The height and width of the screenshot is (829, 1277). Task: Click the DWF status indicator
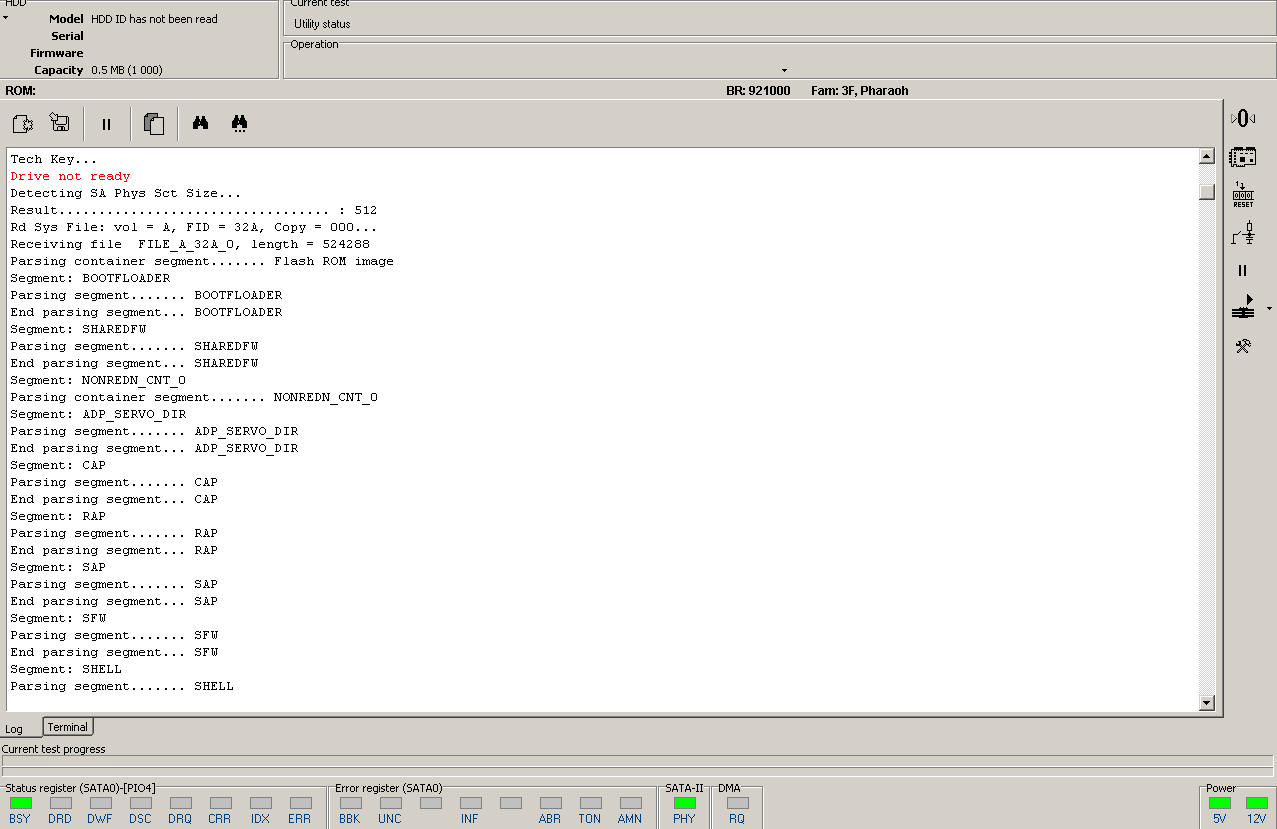click(x=101, y=803)
